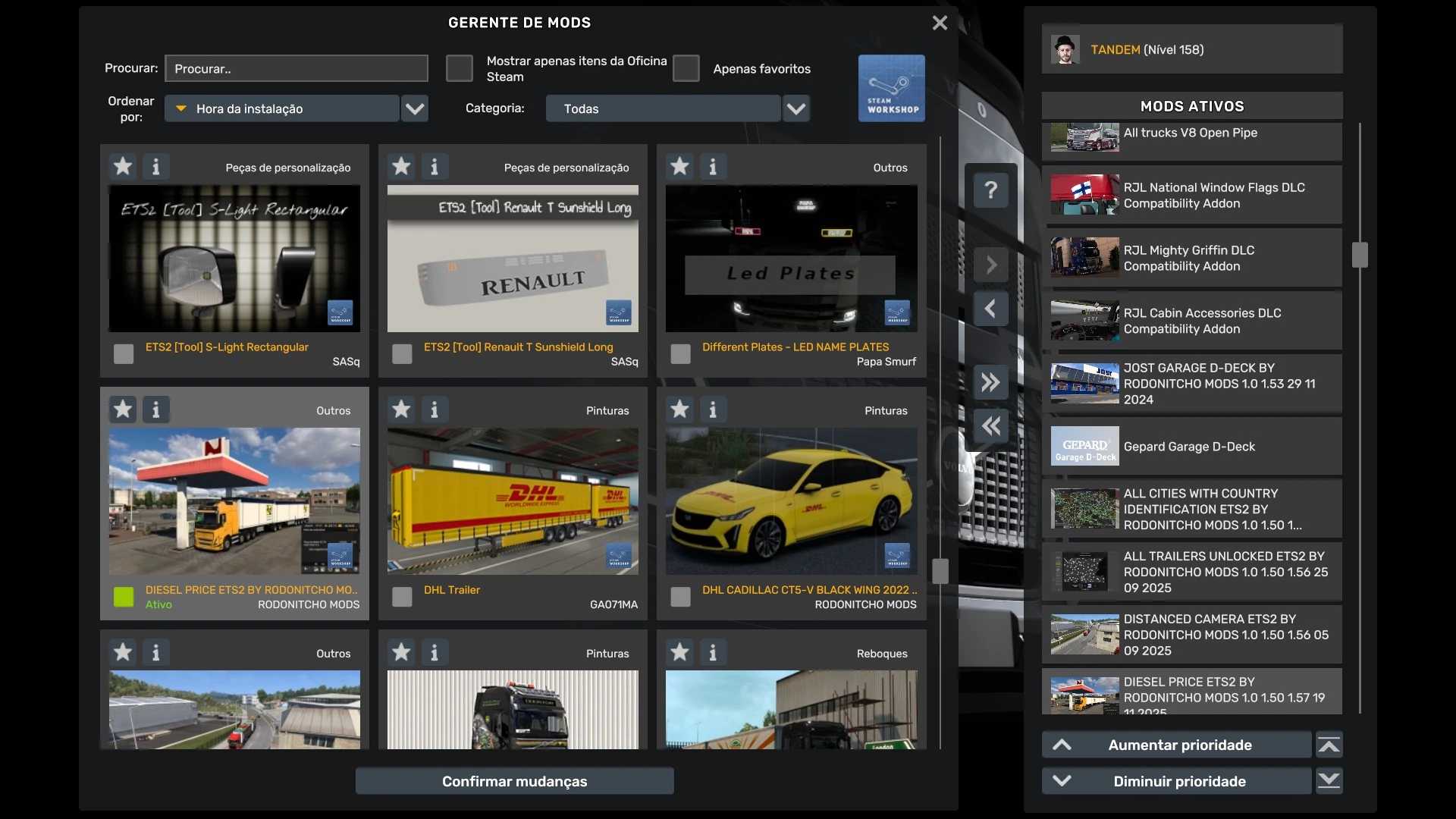
Task: Focus the 'Procurar' search field
Action: 296,68
